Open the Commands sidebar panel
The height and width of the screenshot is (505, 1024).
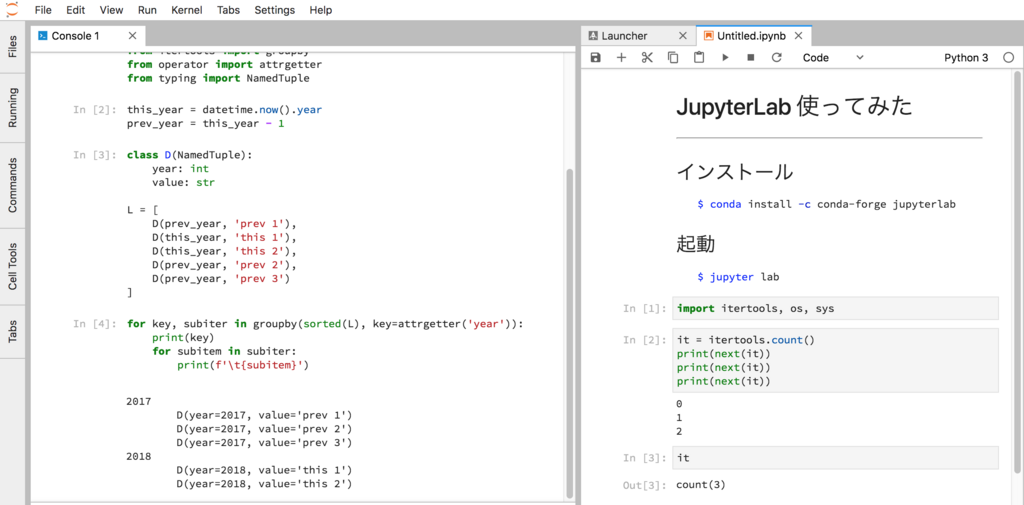(13, 185)
